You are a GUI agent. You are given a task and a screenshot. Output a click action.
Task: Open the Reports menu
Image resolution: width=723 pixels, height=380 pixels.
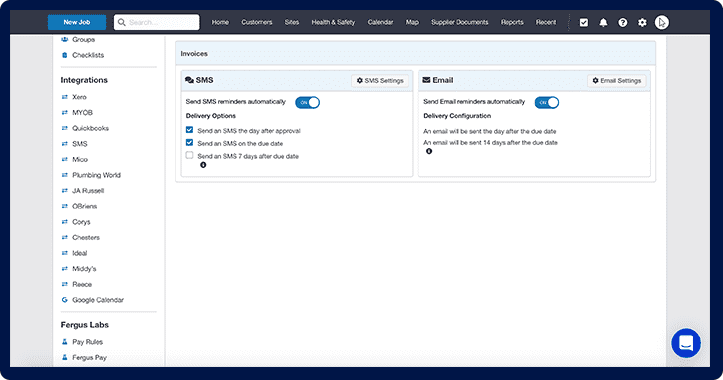(x=512, y=22)
